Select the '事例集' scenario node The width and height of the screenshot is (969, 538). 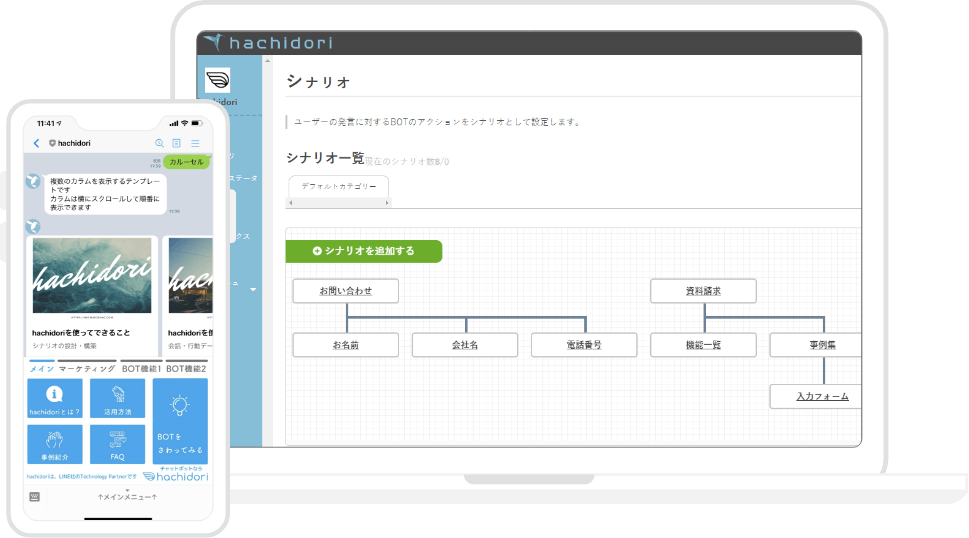click(816, 345)
